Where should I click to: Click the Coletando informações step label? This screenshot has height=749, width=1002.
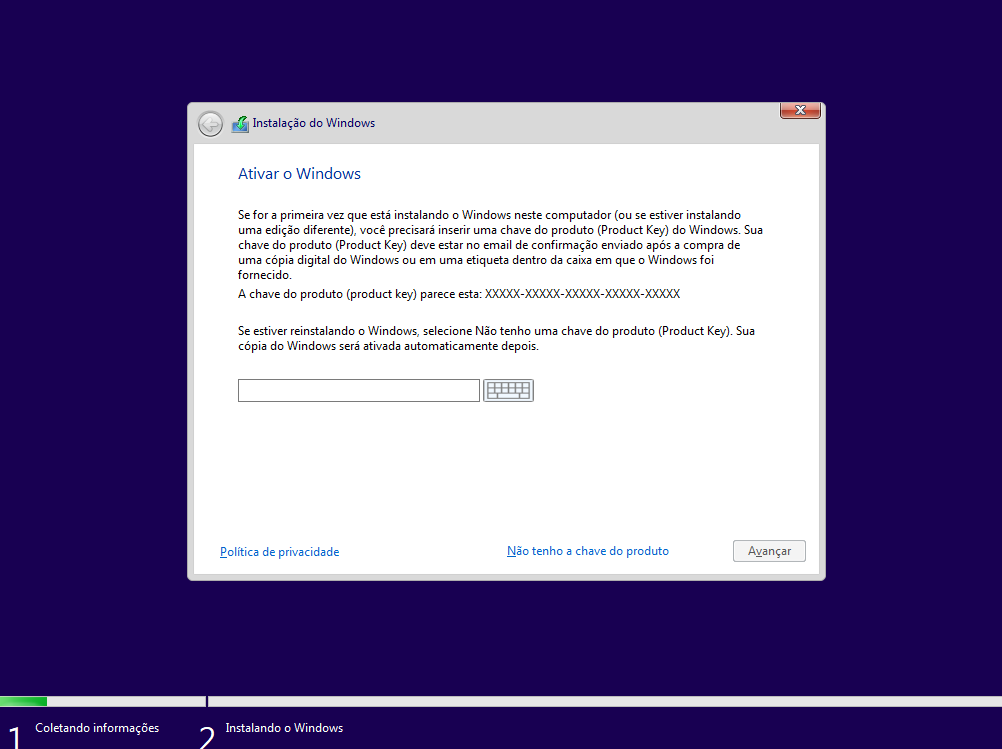point(97,728)
